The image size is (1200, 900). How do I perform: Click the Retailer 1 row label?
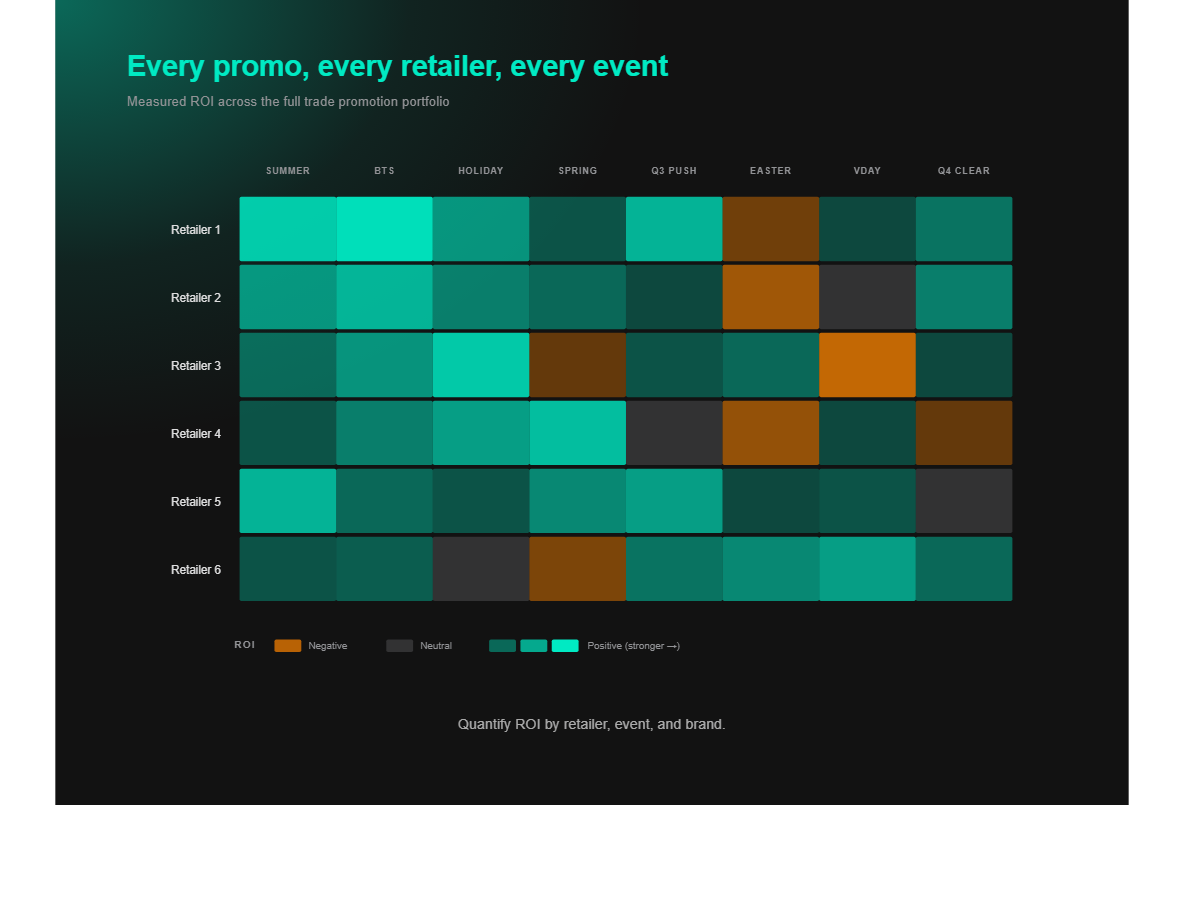(196, 230)
